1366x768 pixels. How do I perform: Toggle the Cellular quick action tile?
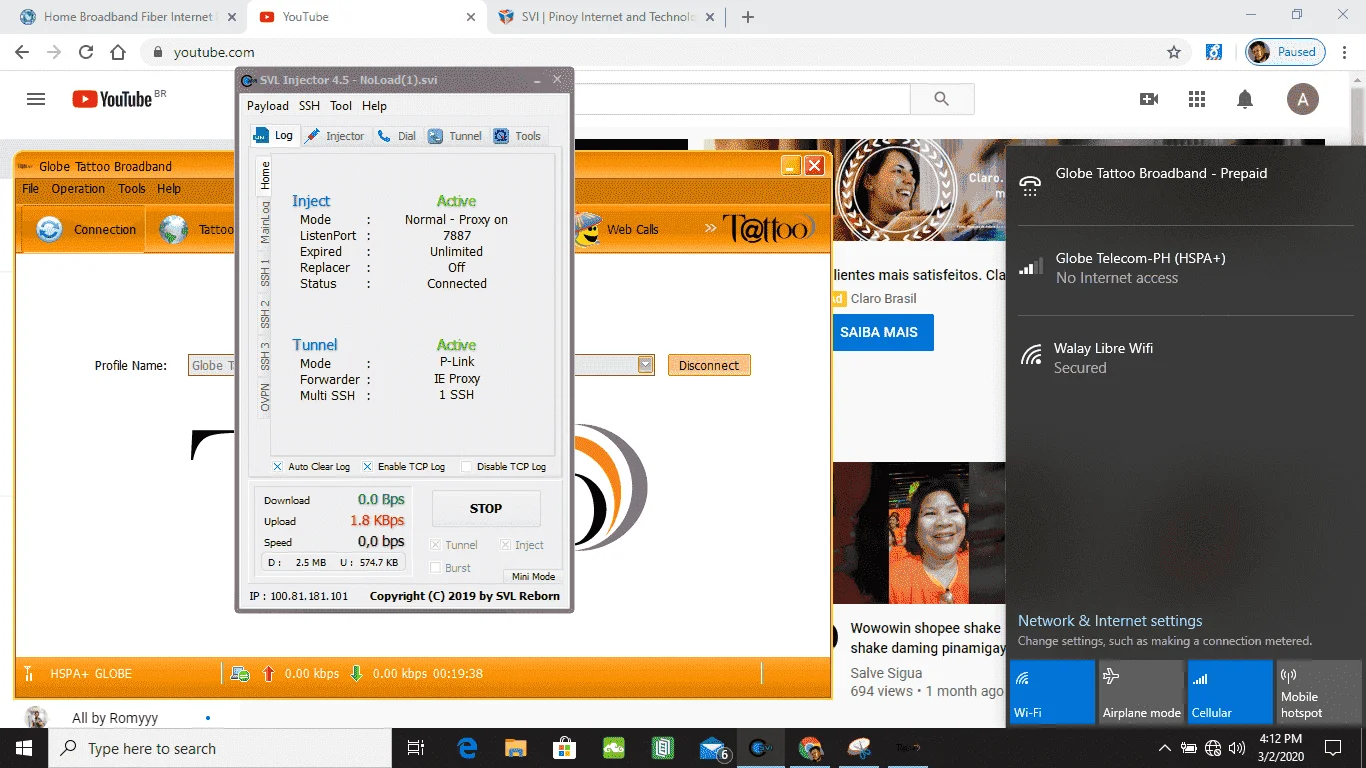pyautogui.click(x=1230, y=691)
